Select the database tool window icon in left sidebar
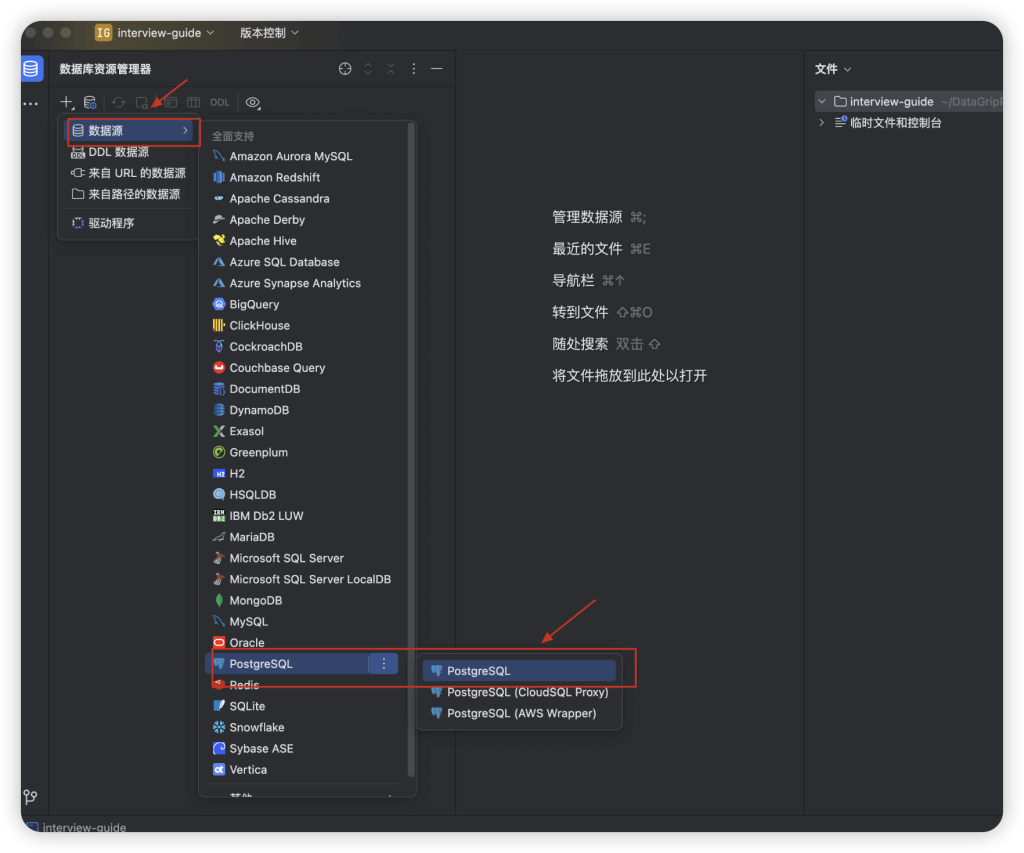 (30, 68)
